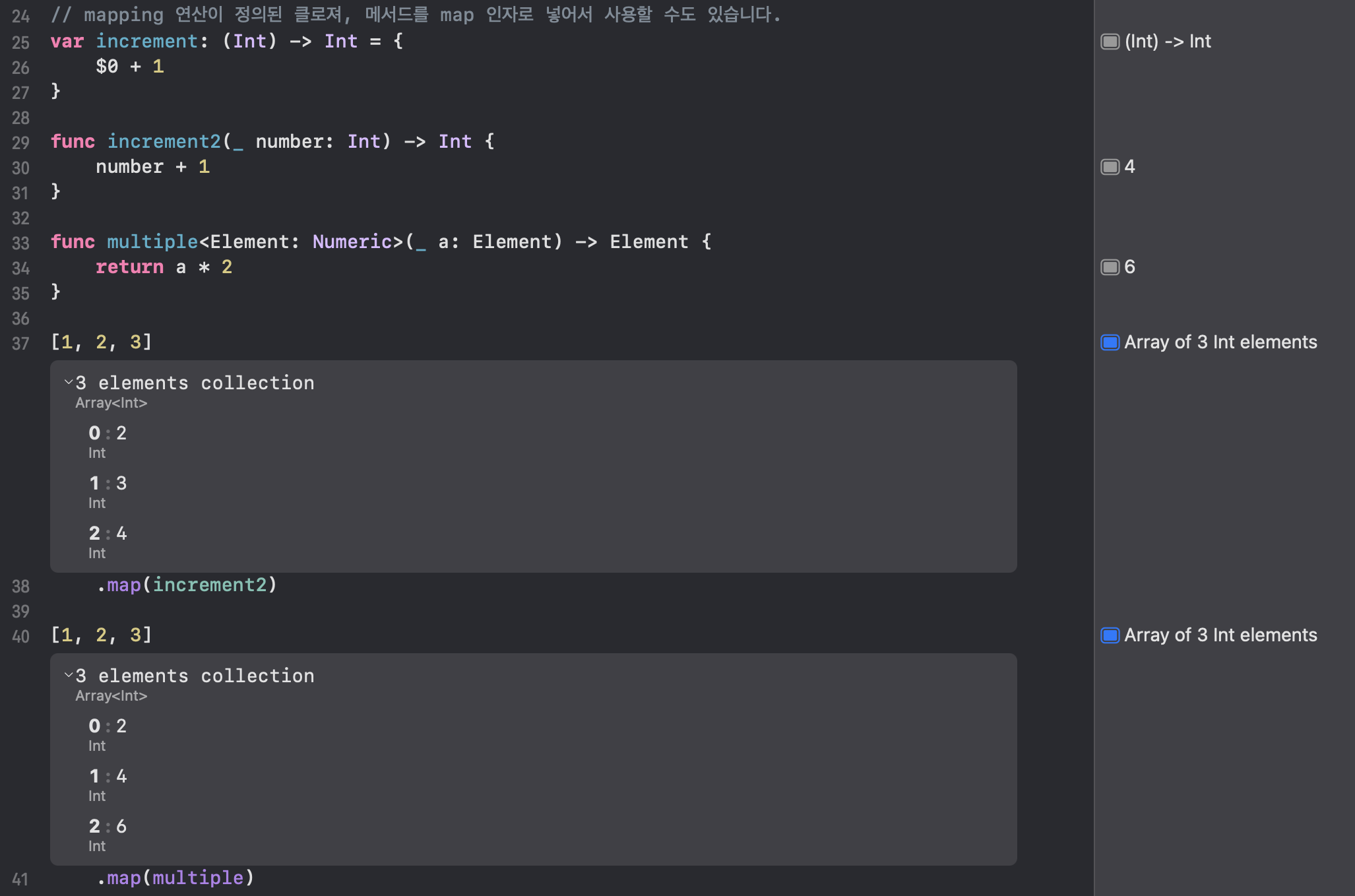Image resolution: width=1355 pixels, height=896 pixels.
Task: Toggle the inline result on line 37
Action: (1110, 342)
